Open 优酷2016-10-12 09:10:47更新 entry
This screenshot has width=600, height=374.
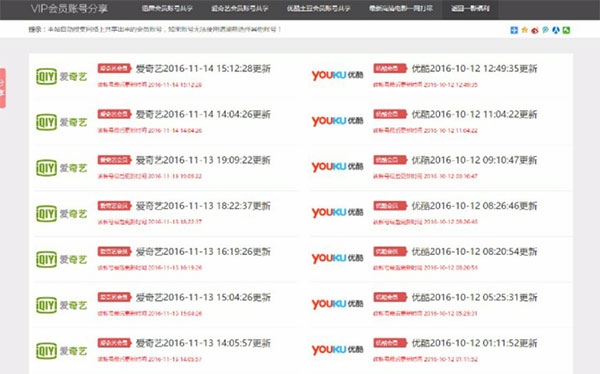(x=474, y=160)
